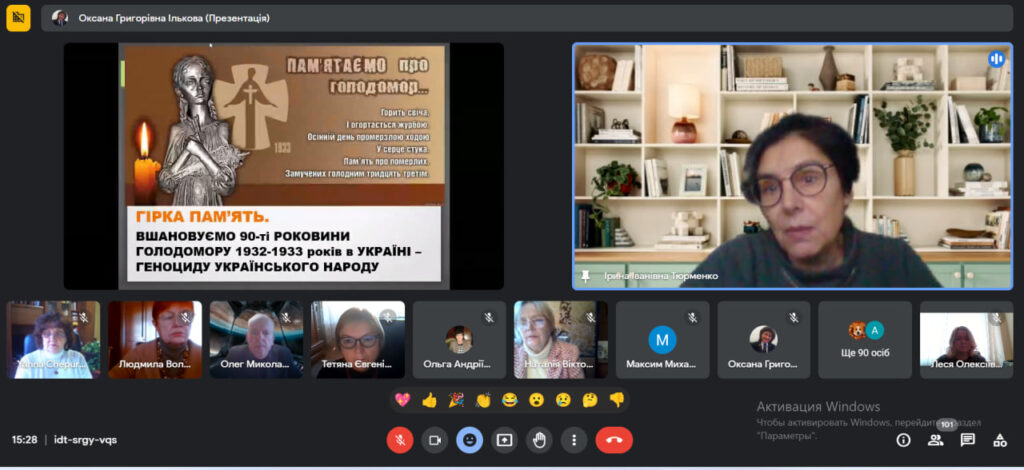
Task: Send the clapping hands reaction
Action: (x=483, y=400)
